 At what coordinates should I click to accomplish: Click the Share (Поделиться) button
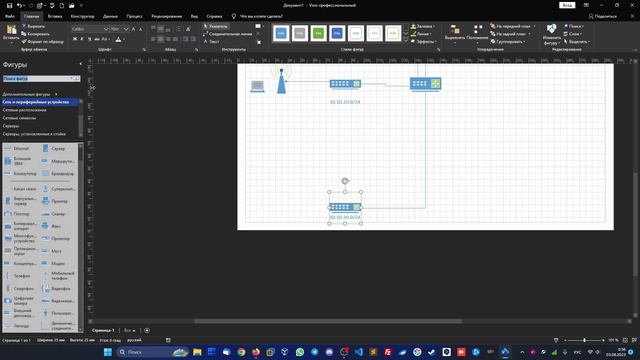(x=602, y=16)
